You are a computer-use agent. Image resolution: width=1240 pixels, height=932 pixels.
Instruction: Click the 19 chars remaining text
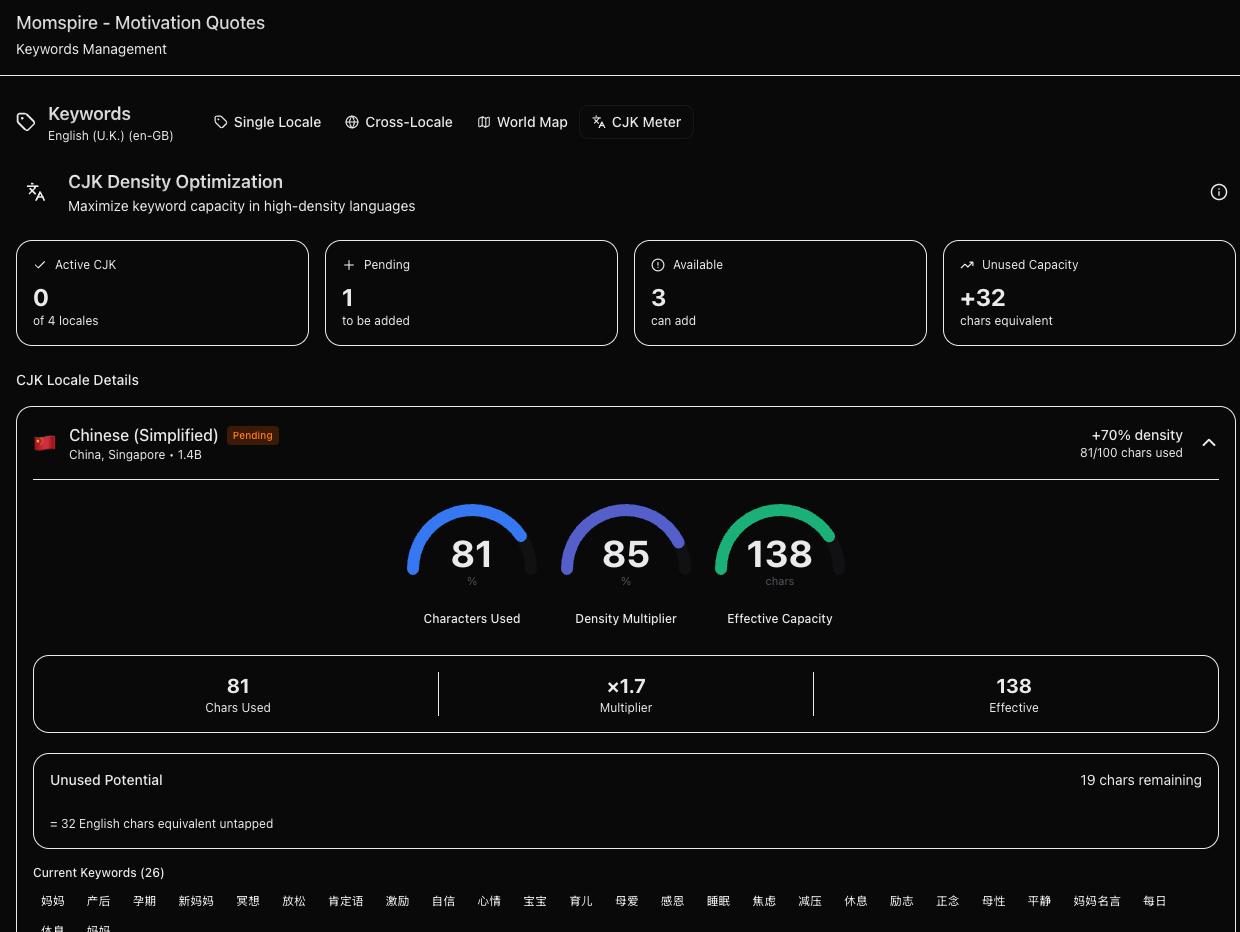pyautogui.click(x=1140, y=780)
